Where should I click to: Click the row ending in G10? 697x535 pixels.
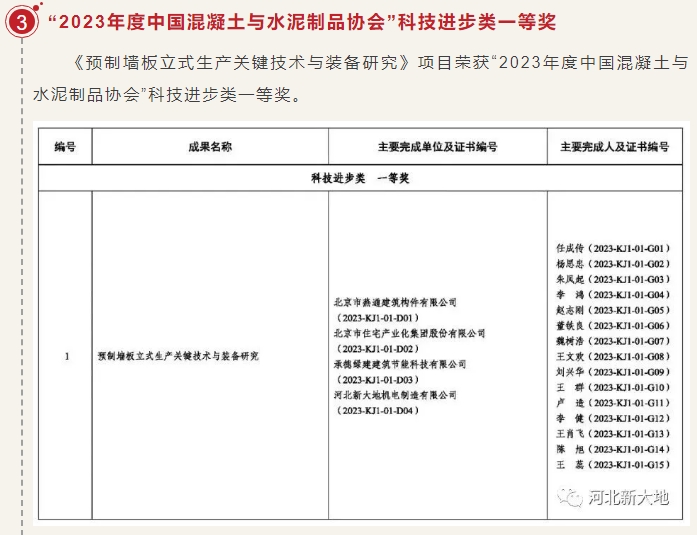tap(613, 387)
